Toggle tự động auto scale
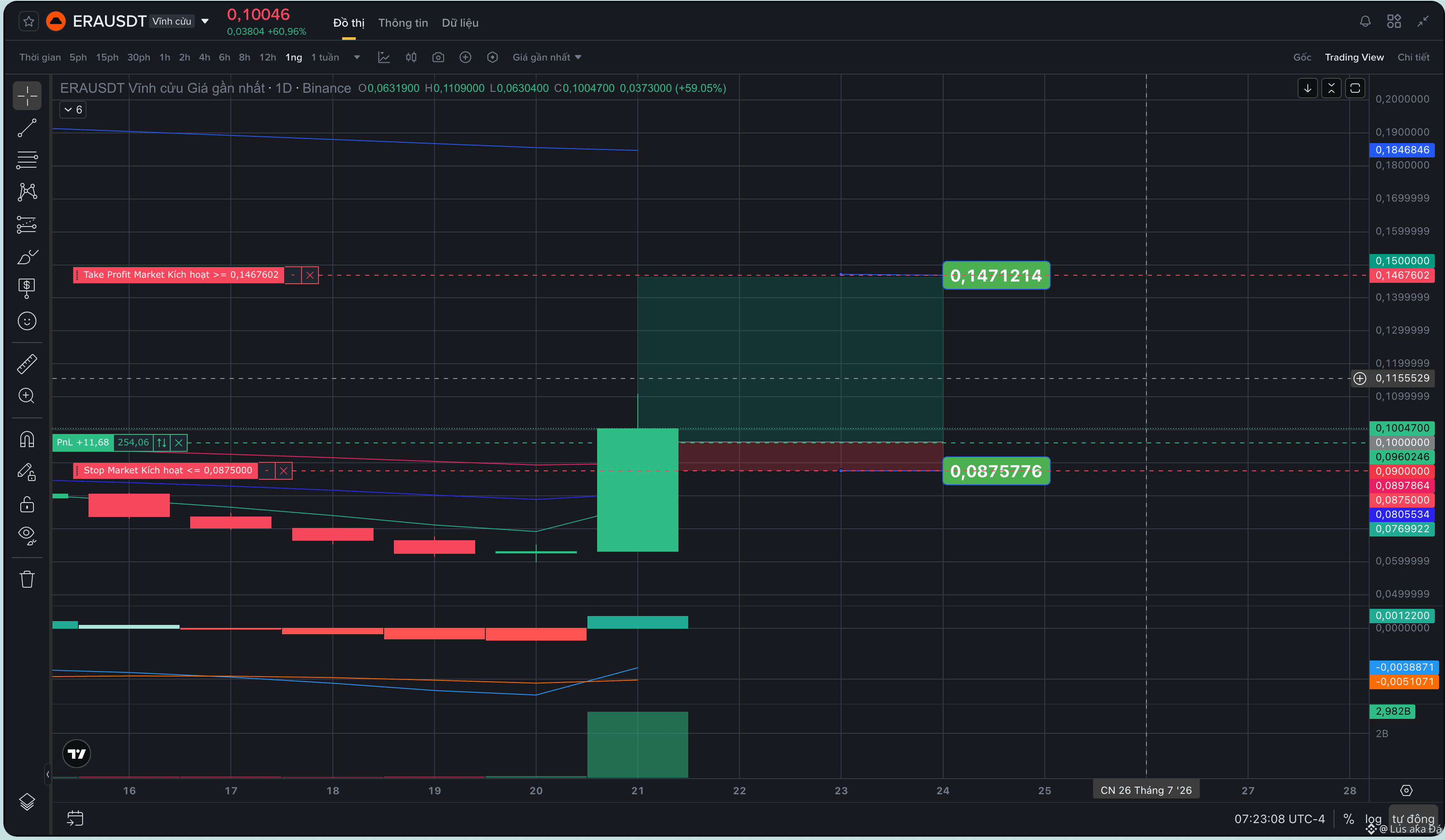The image size is (1445, 840). coord(1413,819)
